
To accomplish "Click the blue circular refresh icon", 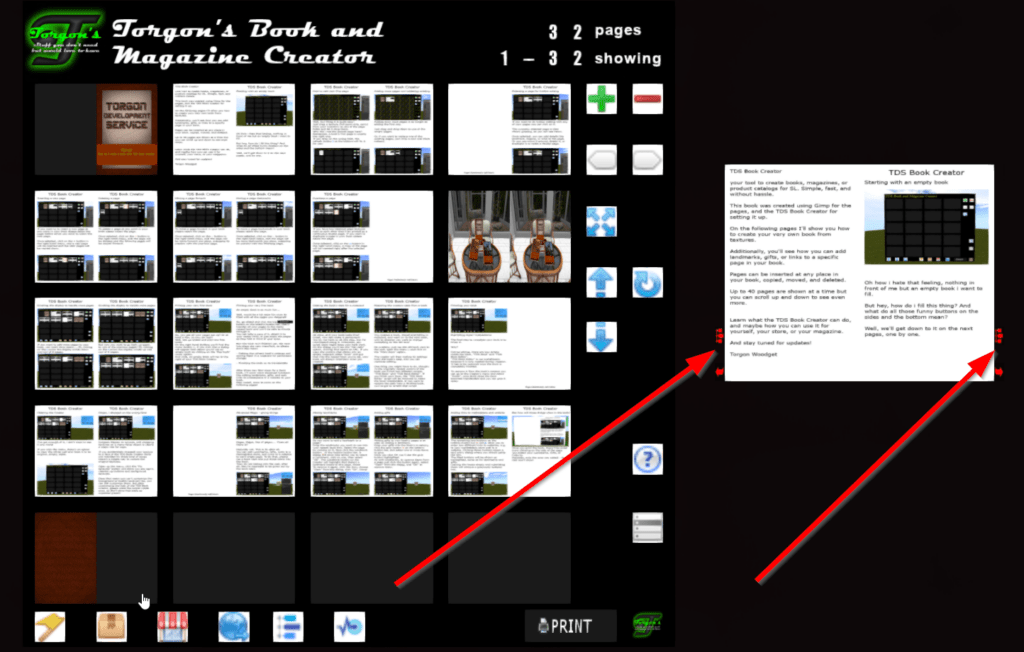I will click(647, 282).
